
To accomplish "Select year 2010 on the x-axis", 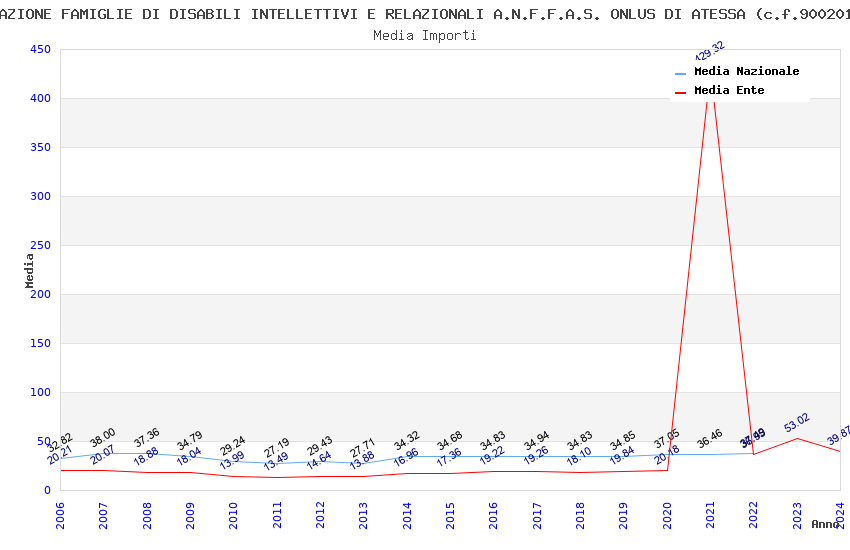I will 234,515.
